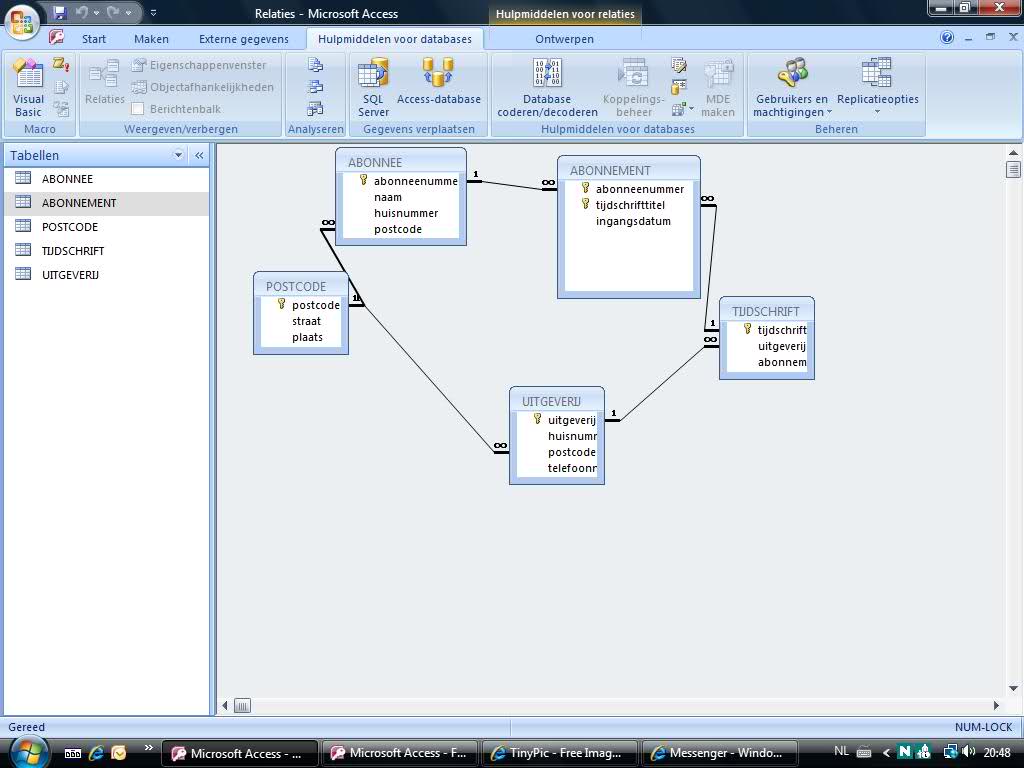Click the horizontal scrollbar thumb
Screen dimensions: 1024x768
[x=242, y=705]
